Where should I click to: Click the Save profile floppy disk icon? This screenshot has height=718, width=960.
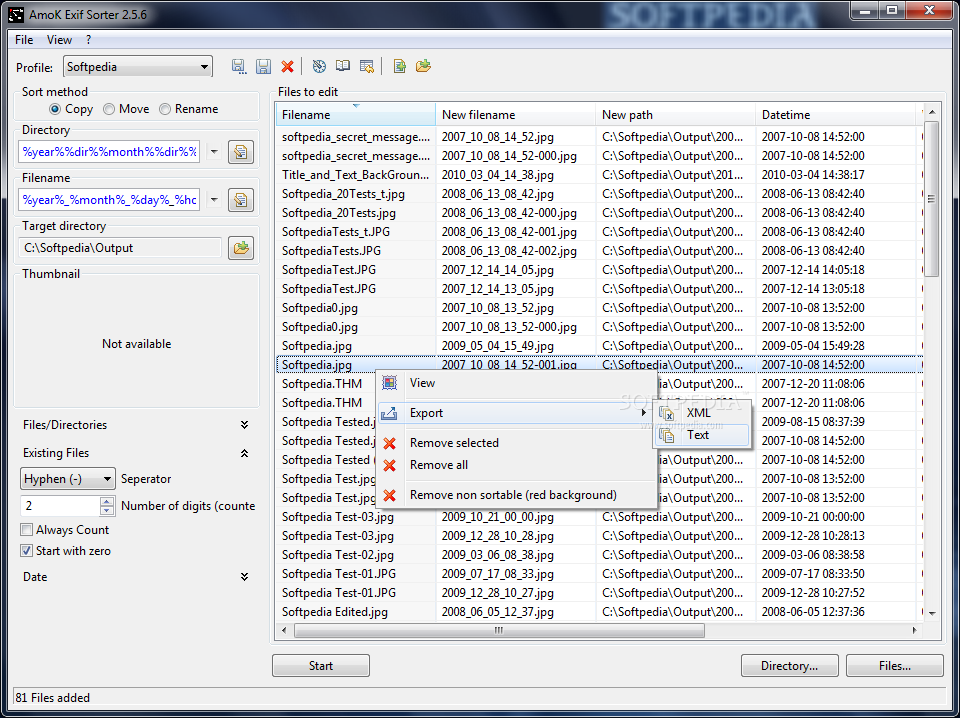(263, 67)
